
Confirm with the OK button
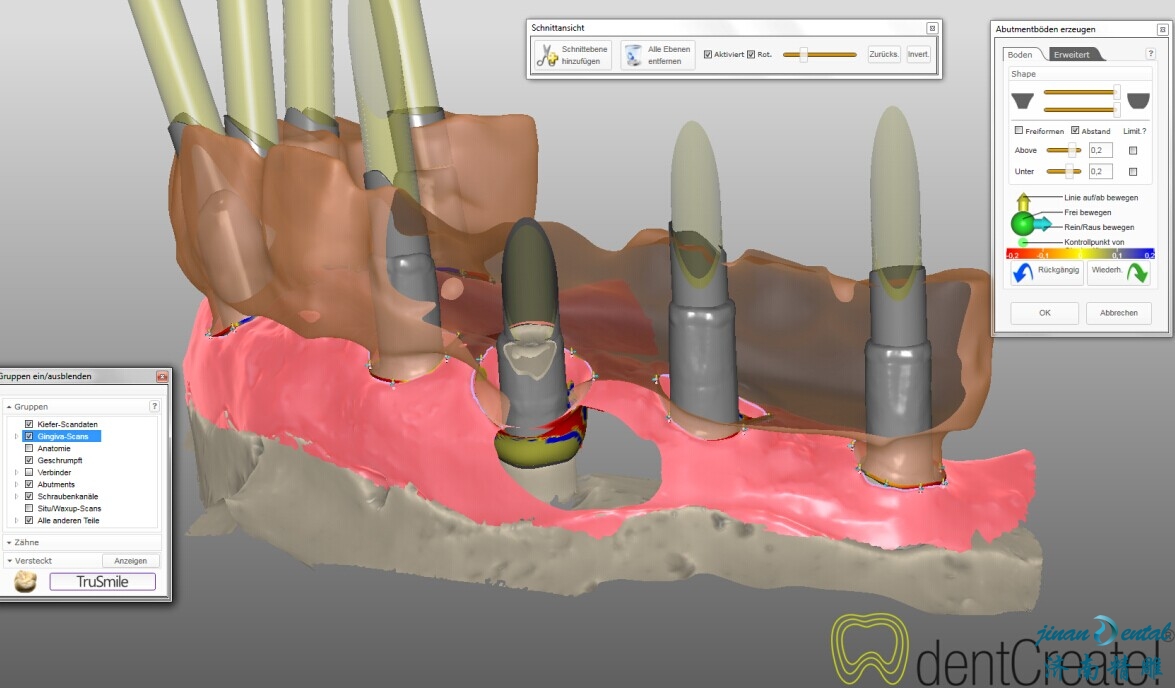pyautogui.click(x=1045, y=313)
